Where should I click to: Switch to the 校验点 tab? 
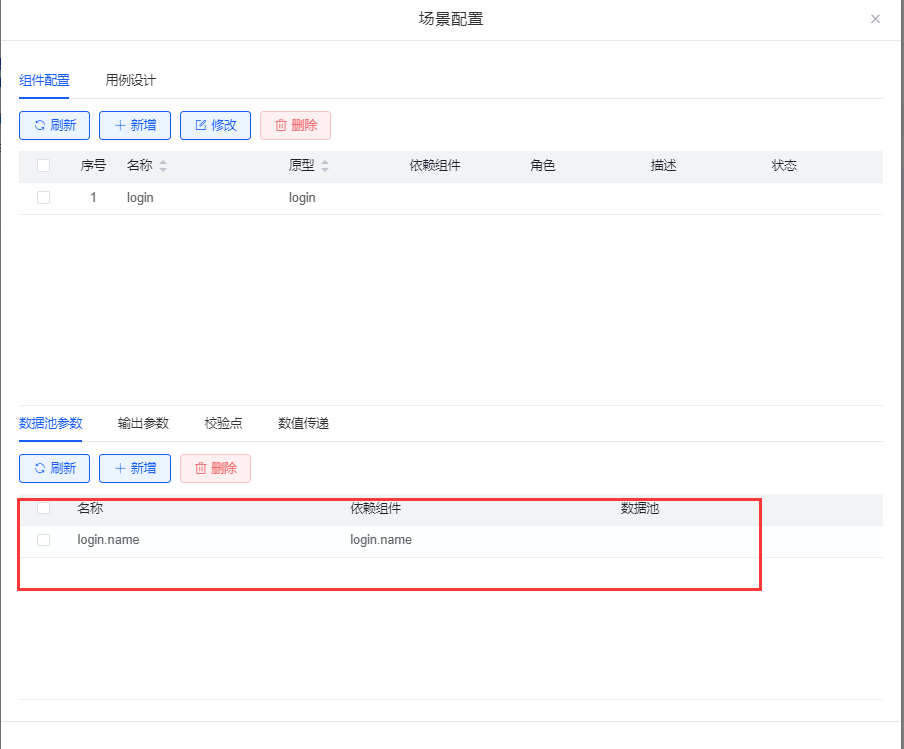(223, 423)
